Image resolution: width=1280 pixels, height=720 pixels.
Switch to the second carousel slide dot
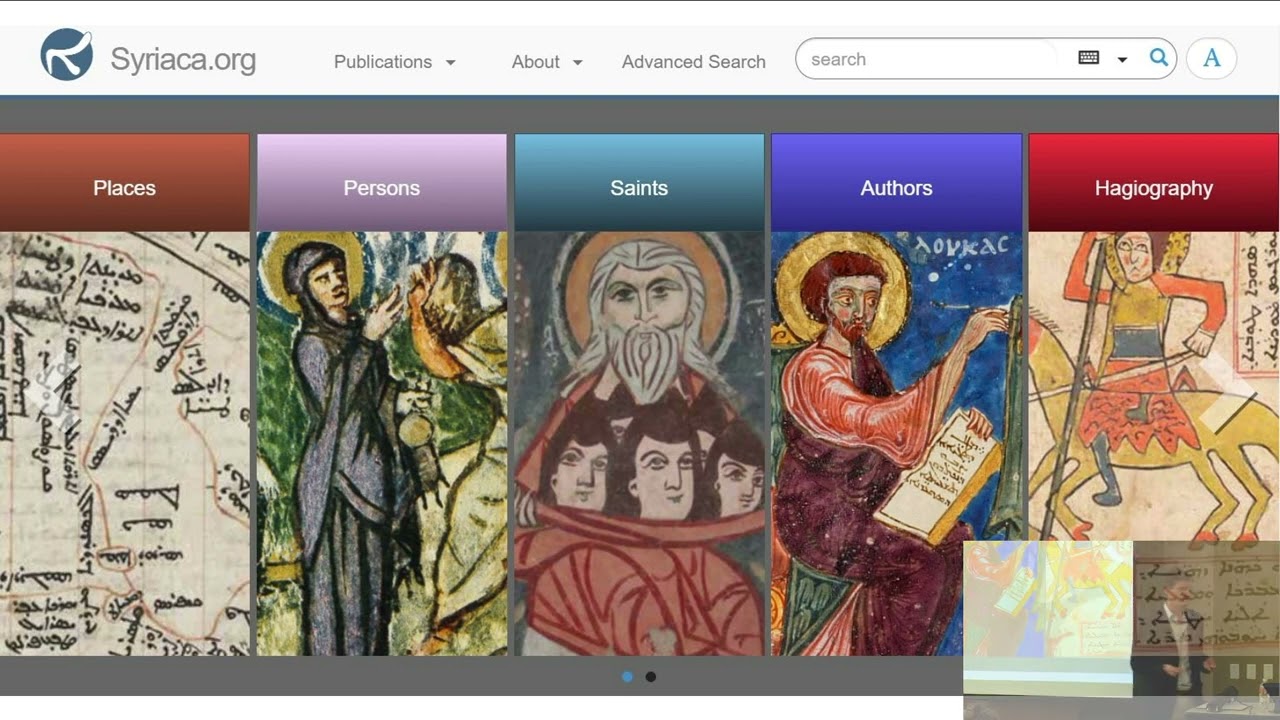coord(651,677)
